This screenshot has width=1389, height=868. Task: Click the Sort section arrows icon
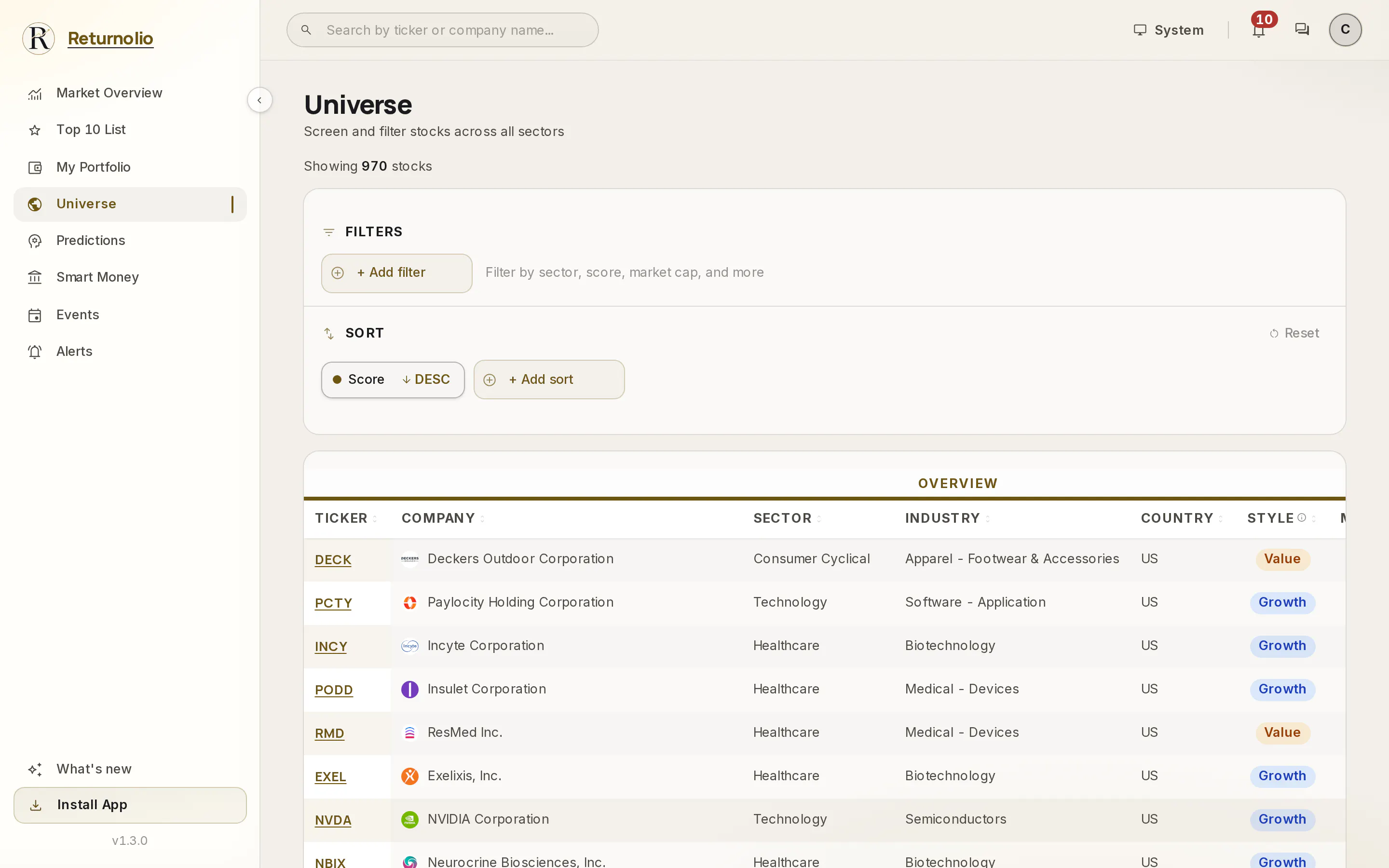point(329,334)
